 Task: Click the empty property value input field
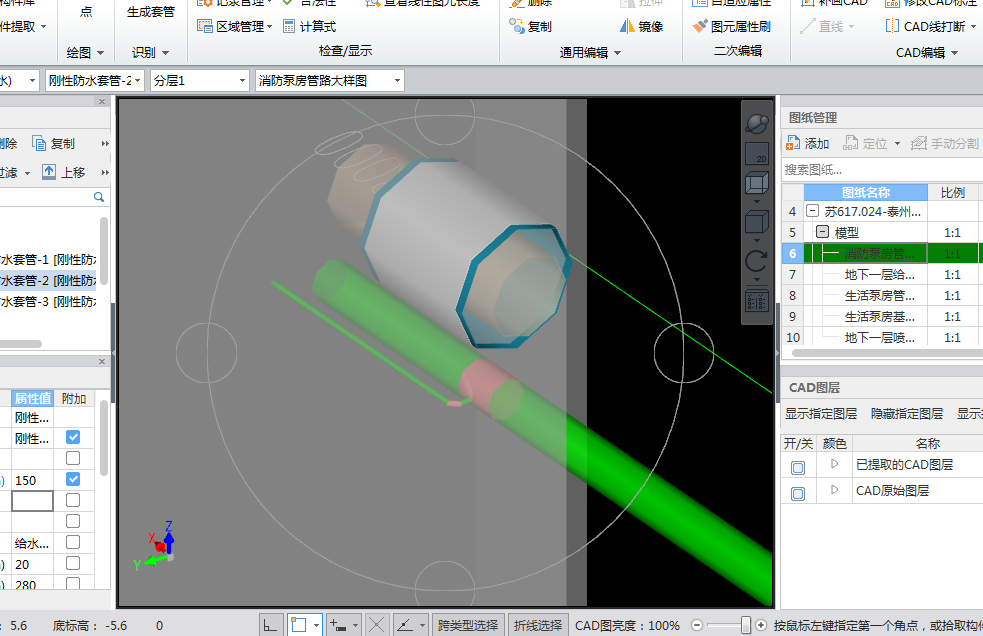(33, 501)
